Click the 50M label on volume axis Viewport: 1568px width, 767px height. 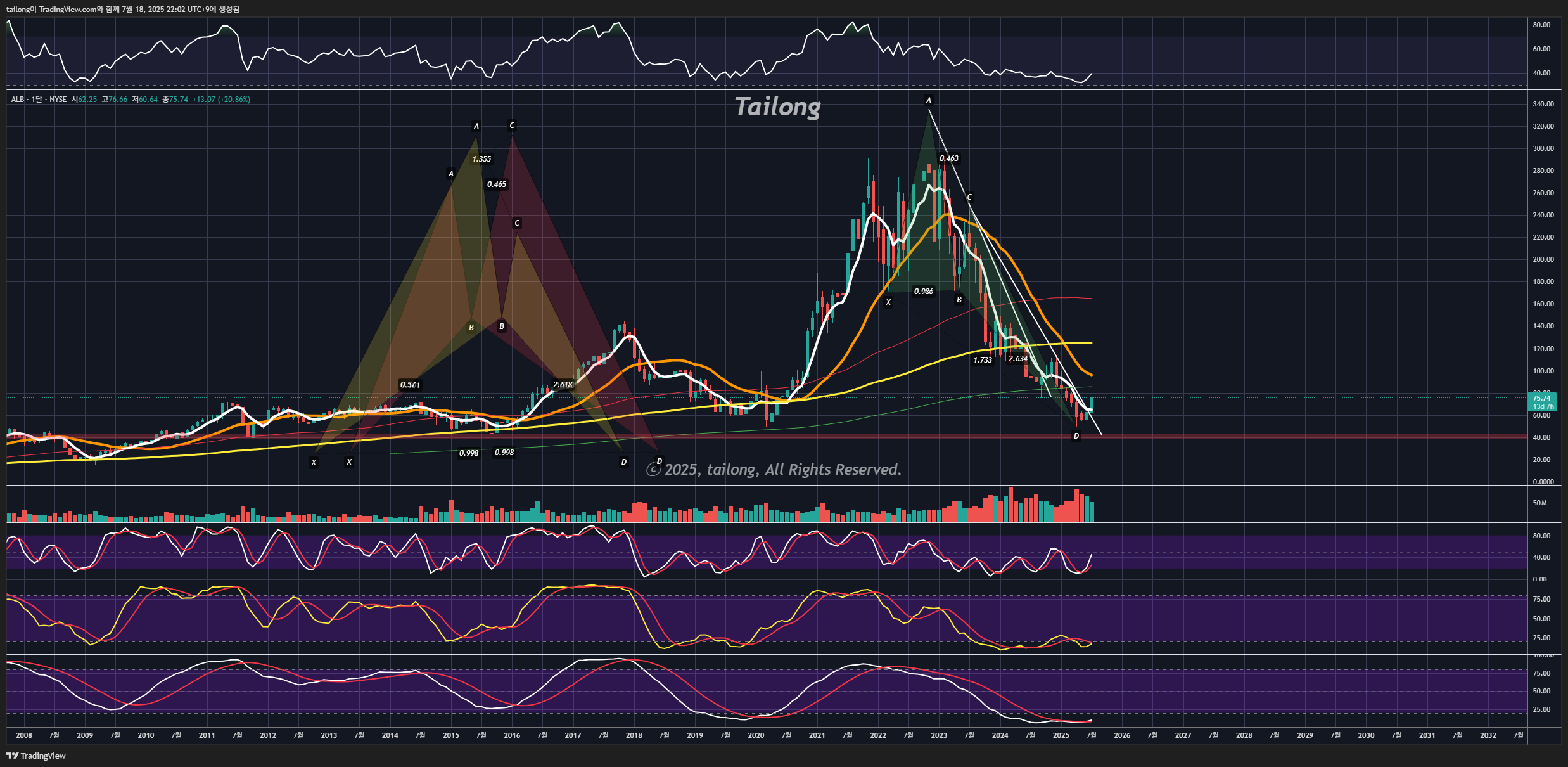tap(1539, 503)
